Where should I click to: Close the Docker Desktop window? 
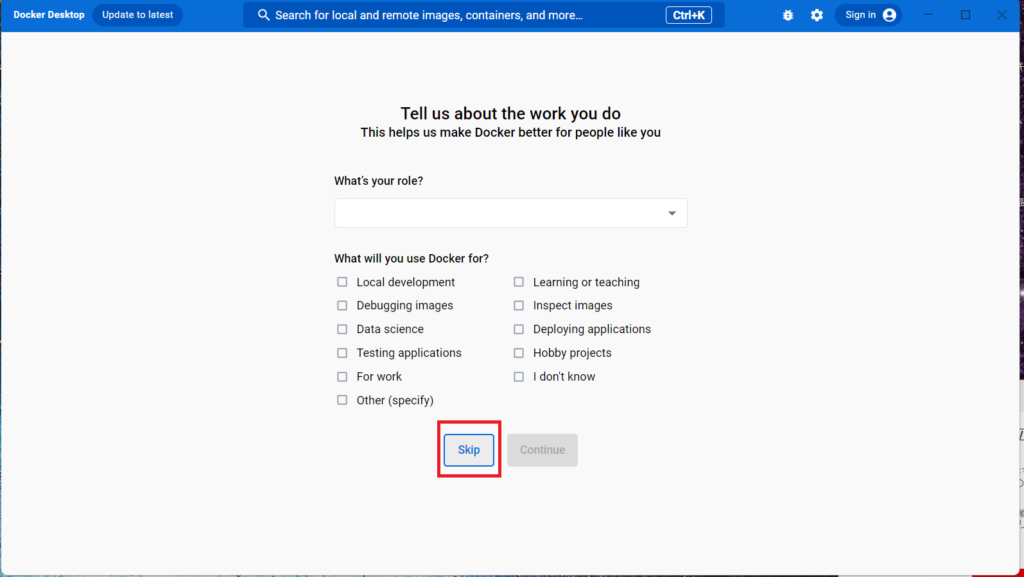pyautogui.click(x=1002, y=14)
